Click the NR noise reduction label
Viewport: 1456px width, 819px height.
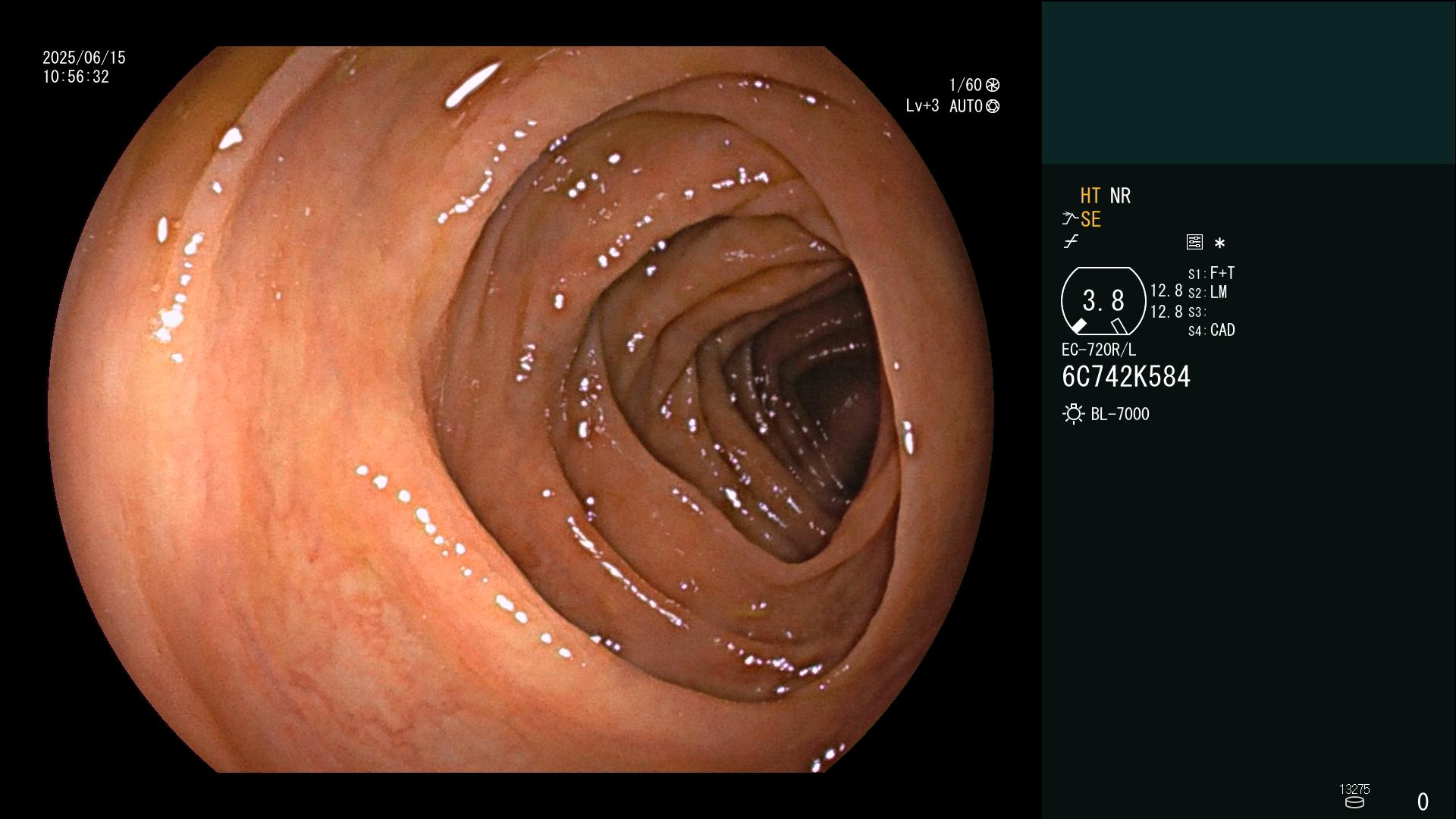point(1120,196)
